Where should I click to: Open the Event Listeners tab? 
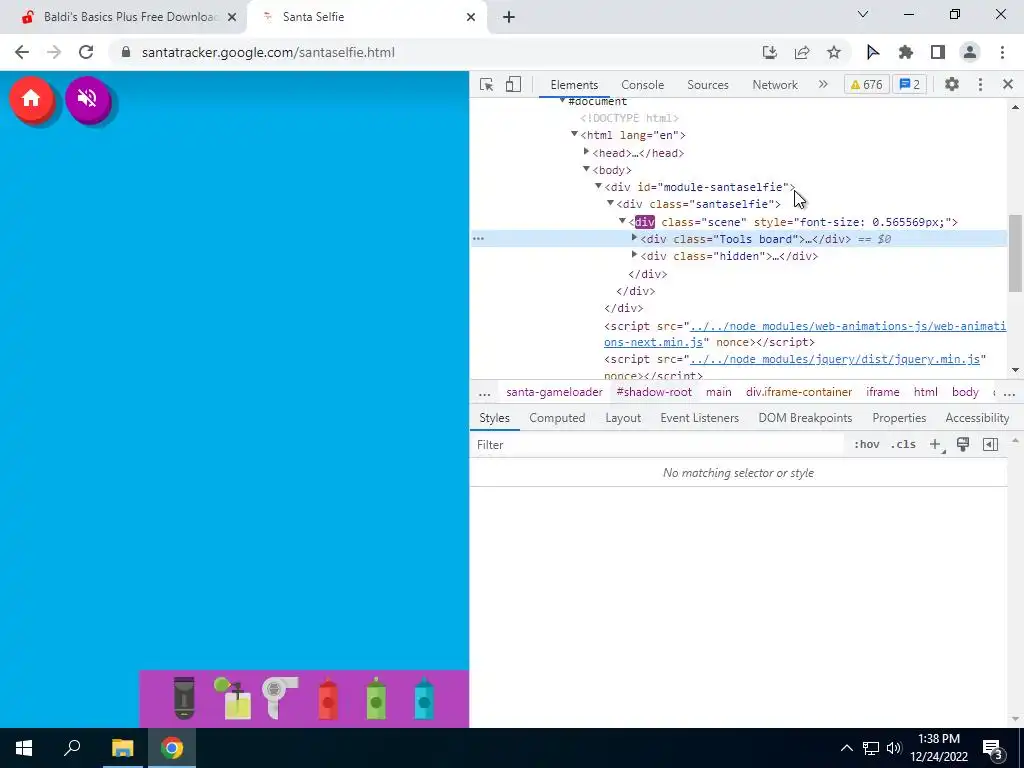coord(699,418)
